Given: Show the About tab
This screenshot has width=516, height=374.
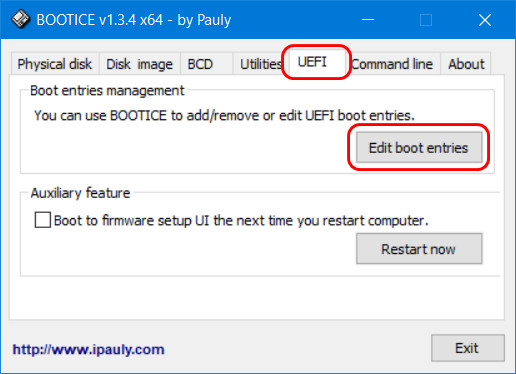Looking at the screenshot, I should [x=466, y=64].
